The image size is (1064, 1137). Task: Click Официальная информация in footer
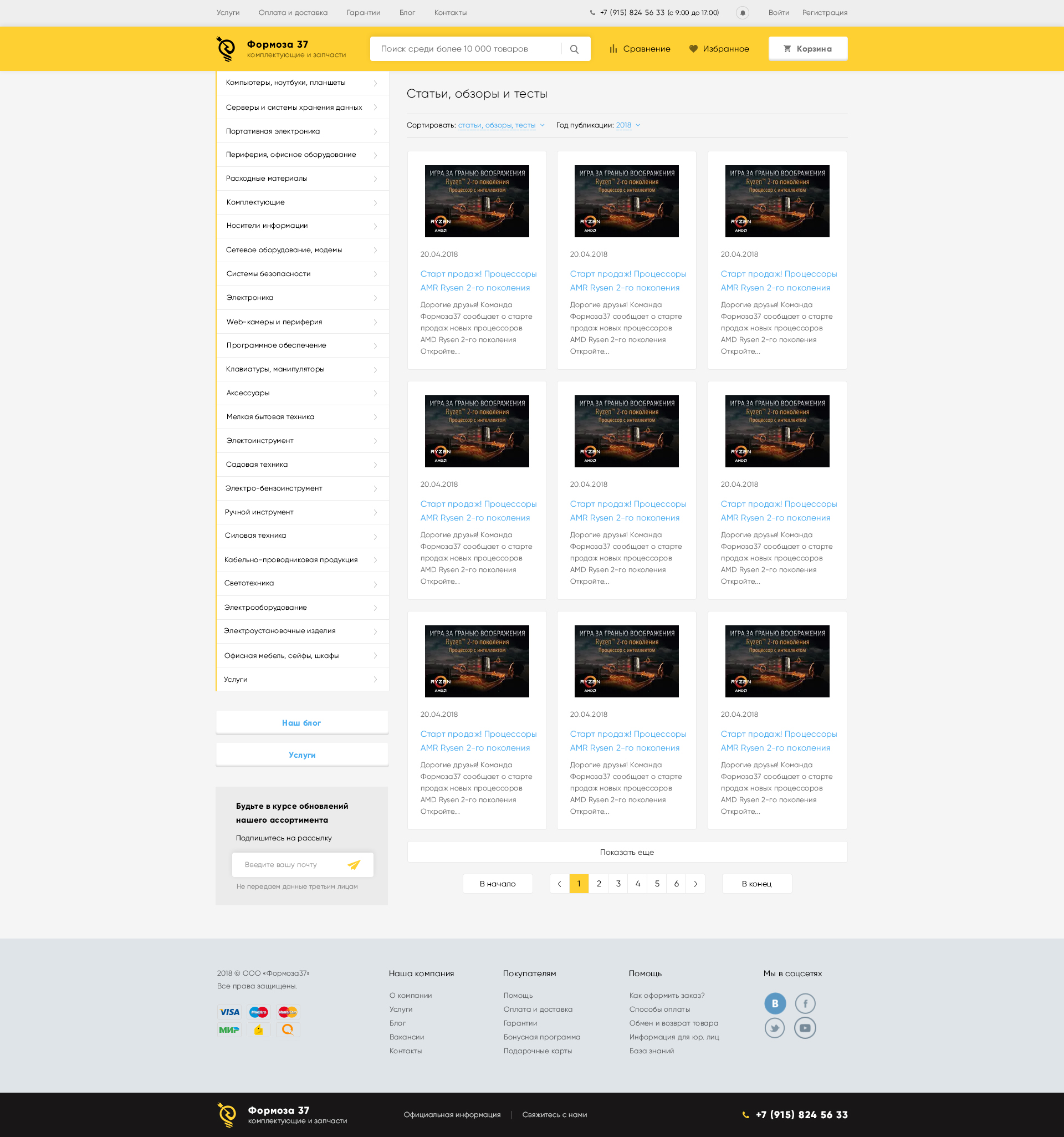[452, 1115]
